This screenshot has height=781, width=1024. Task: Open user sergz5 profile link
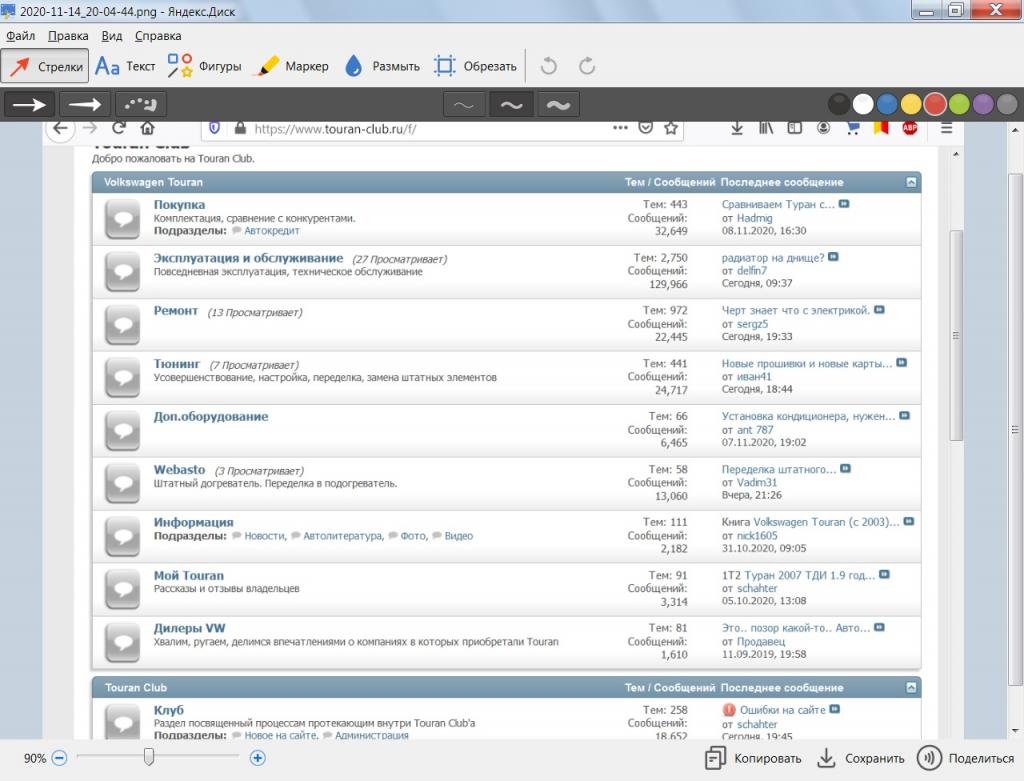[752, 324]
